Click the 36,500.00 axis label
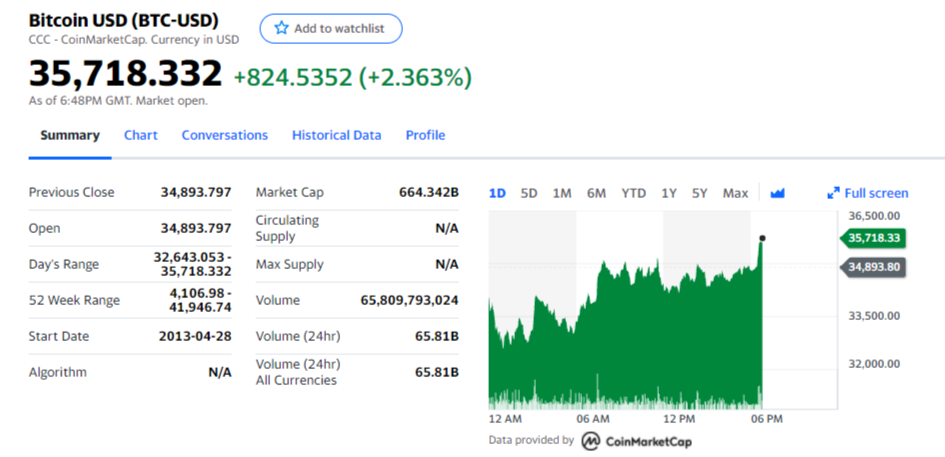 coord(874,216)
